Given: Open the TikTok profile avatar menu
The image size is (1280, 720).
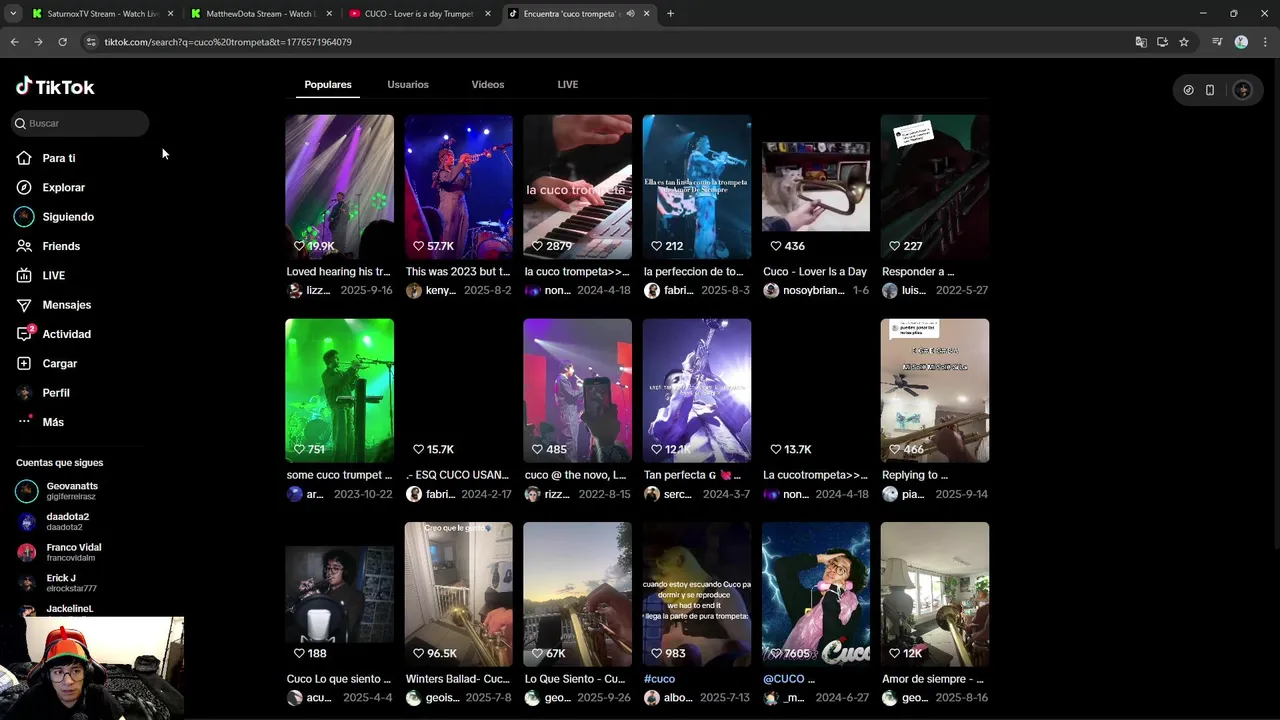Looking at the screenshot, I should (1243, 90).
